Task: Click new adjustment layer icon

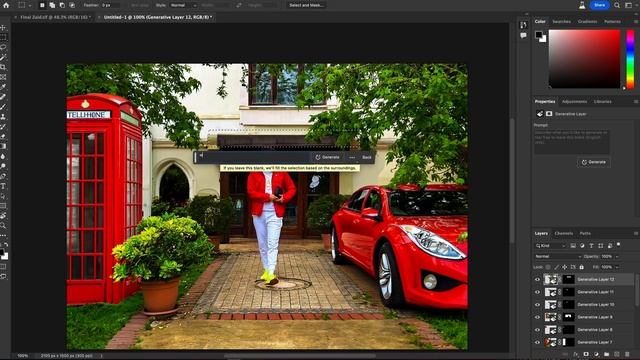Action: (x=596, y=354)
